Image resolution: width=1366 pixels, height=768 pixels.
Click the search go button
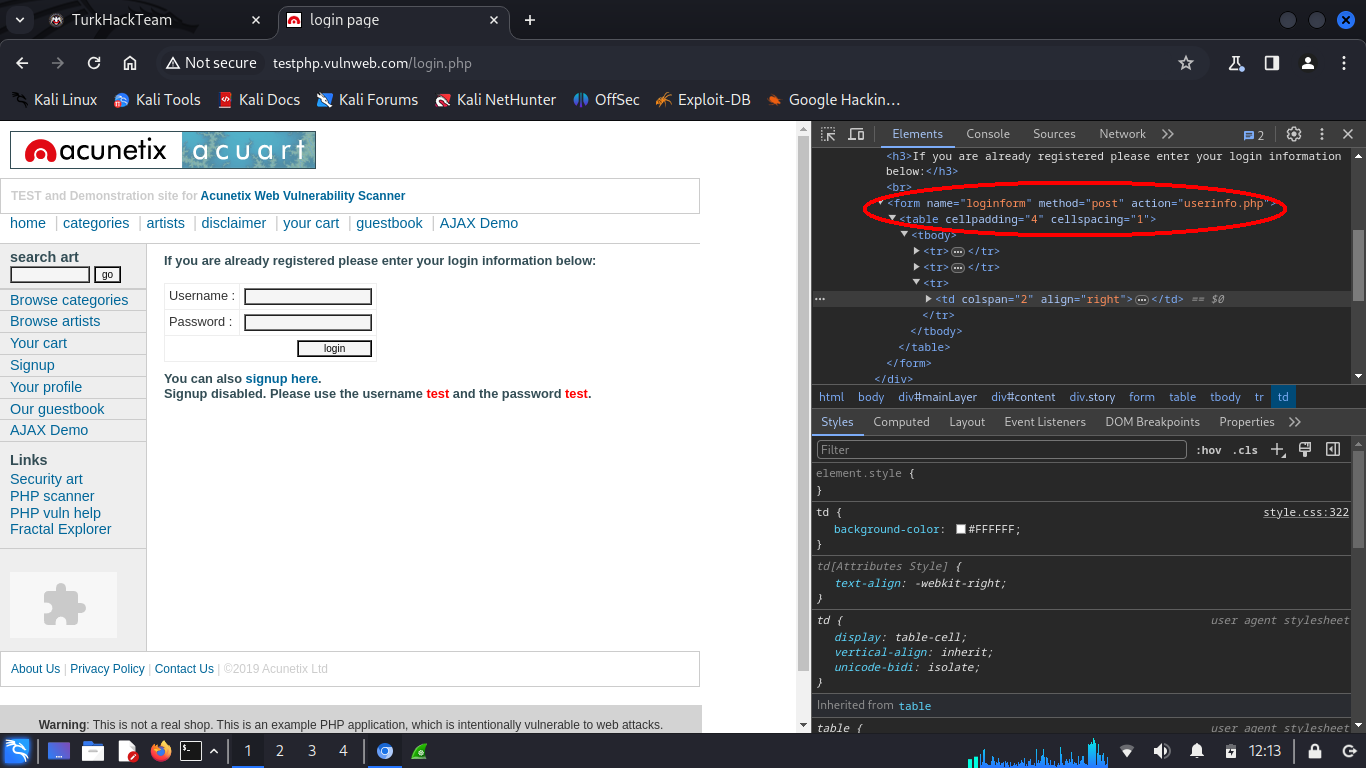pos(107,275)
